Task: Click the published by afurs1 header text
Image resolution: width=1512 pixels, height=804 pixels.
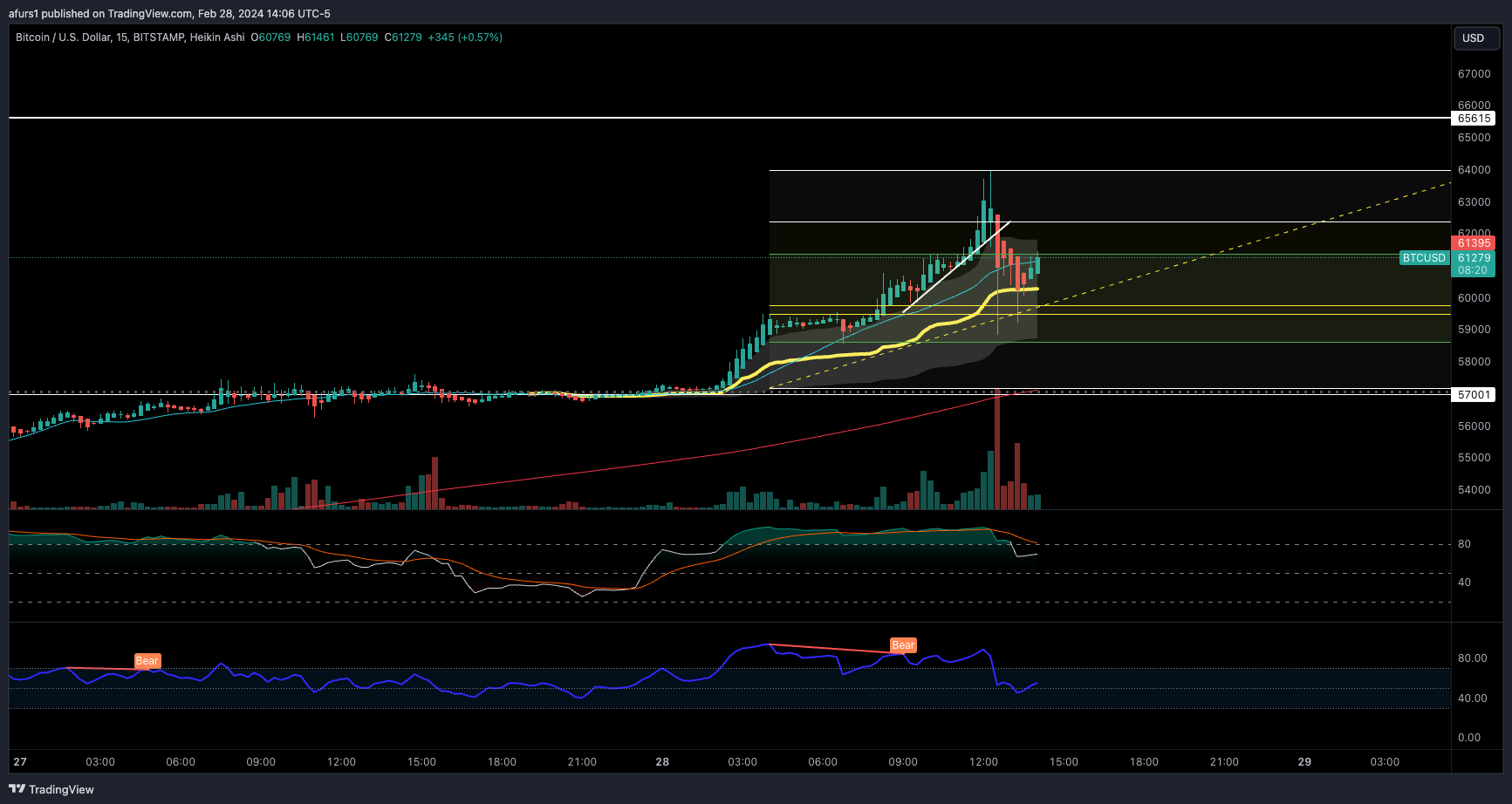Action: [x=169, y=14]
